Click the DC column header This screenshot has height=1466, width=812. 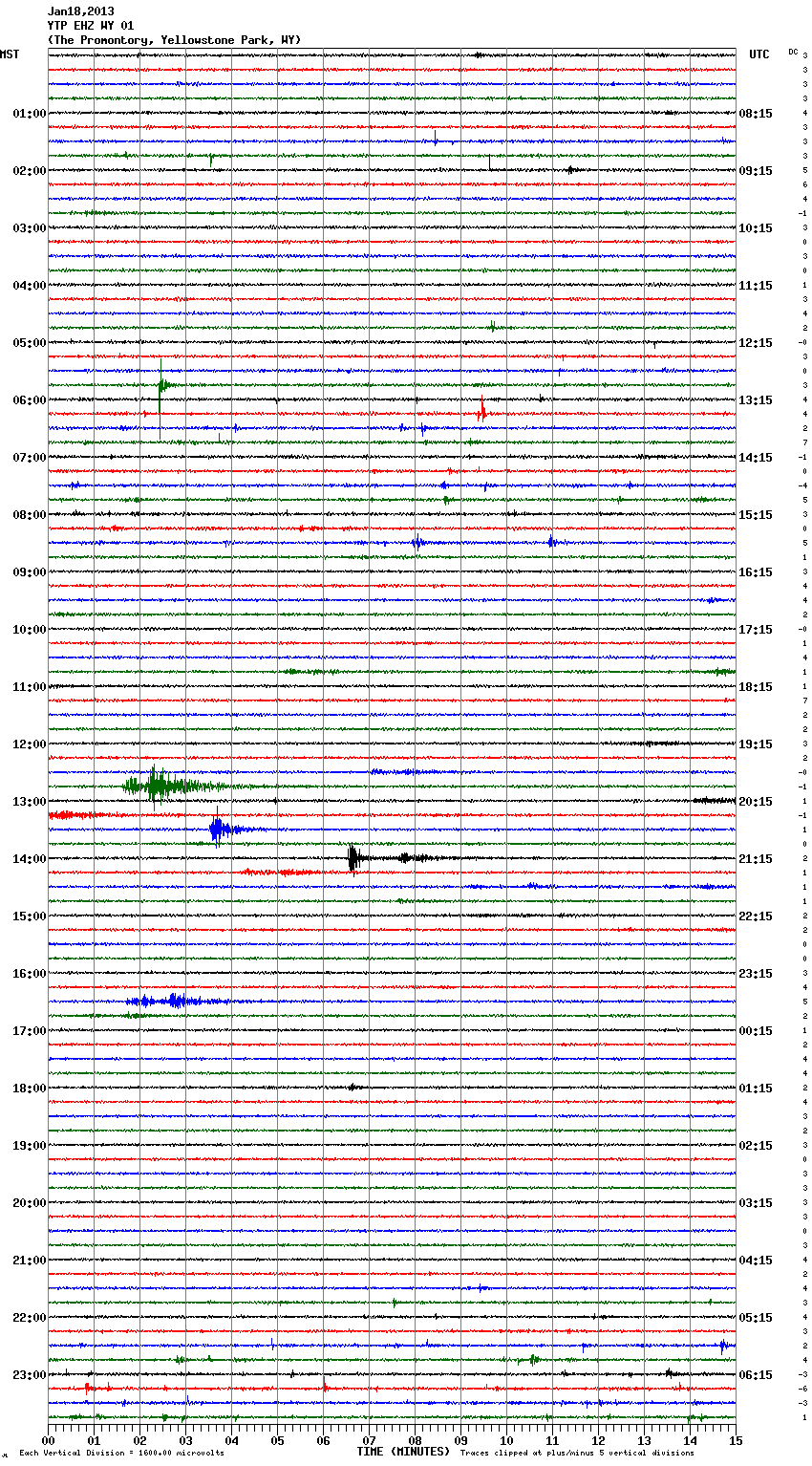tap(793, 52)
